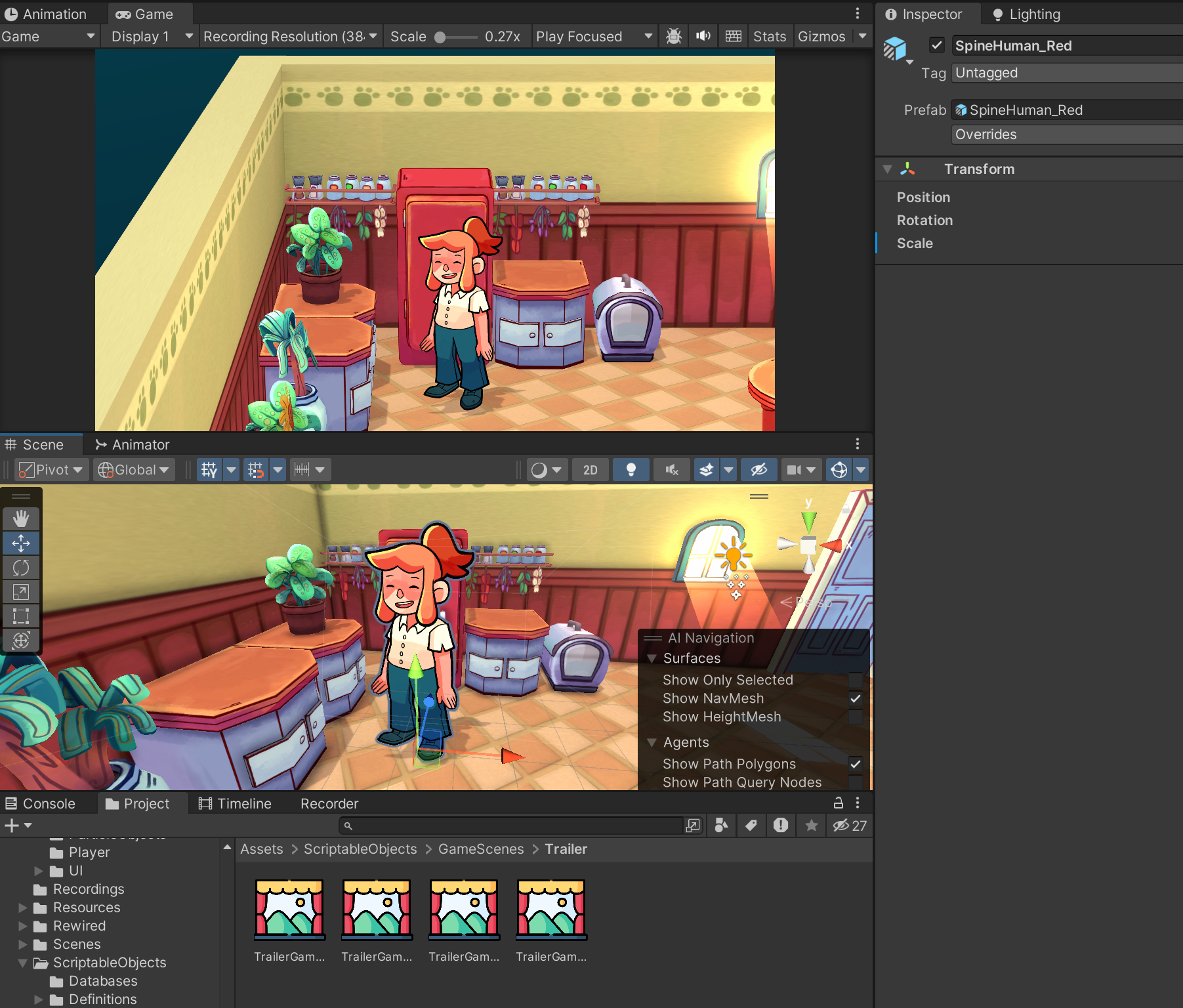1183x1008 pixels.
Task: Select the Rect transform tool
Action: click(x=21, y=616)
